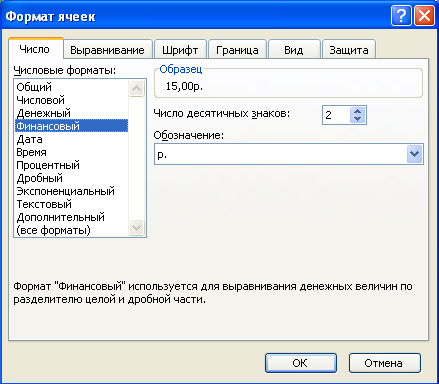Viewport: 439px width, 384px height.
Task: Select Дробный number format
Action: tap(71, 178)
